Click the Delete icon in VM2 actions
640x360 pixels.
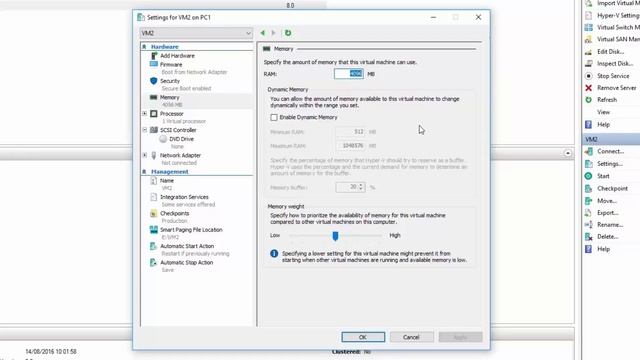click(588, 237)
